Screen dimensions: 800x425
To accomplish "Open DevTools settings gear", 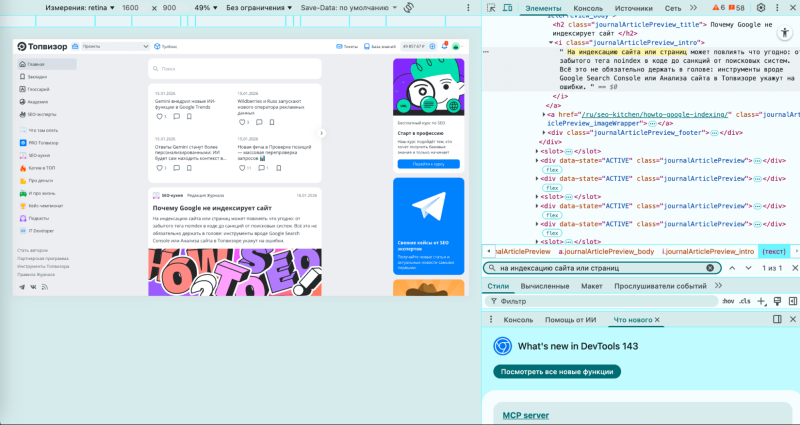I will (760, 7).
